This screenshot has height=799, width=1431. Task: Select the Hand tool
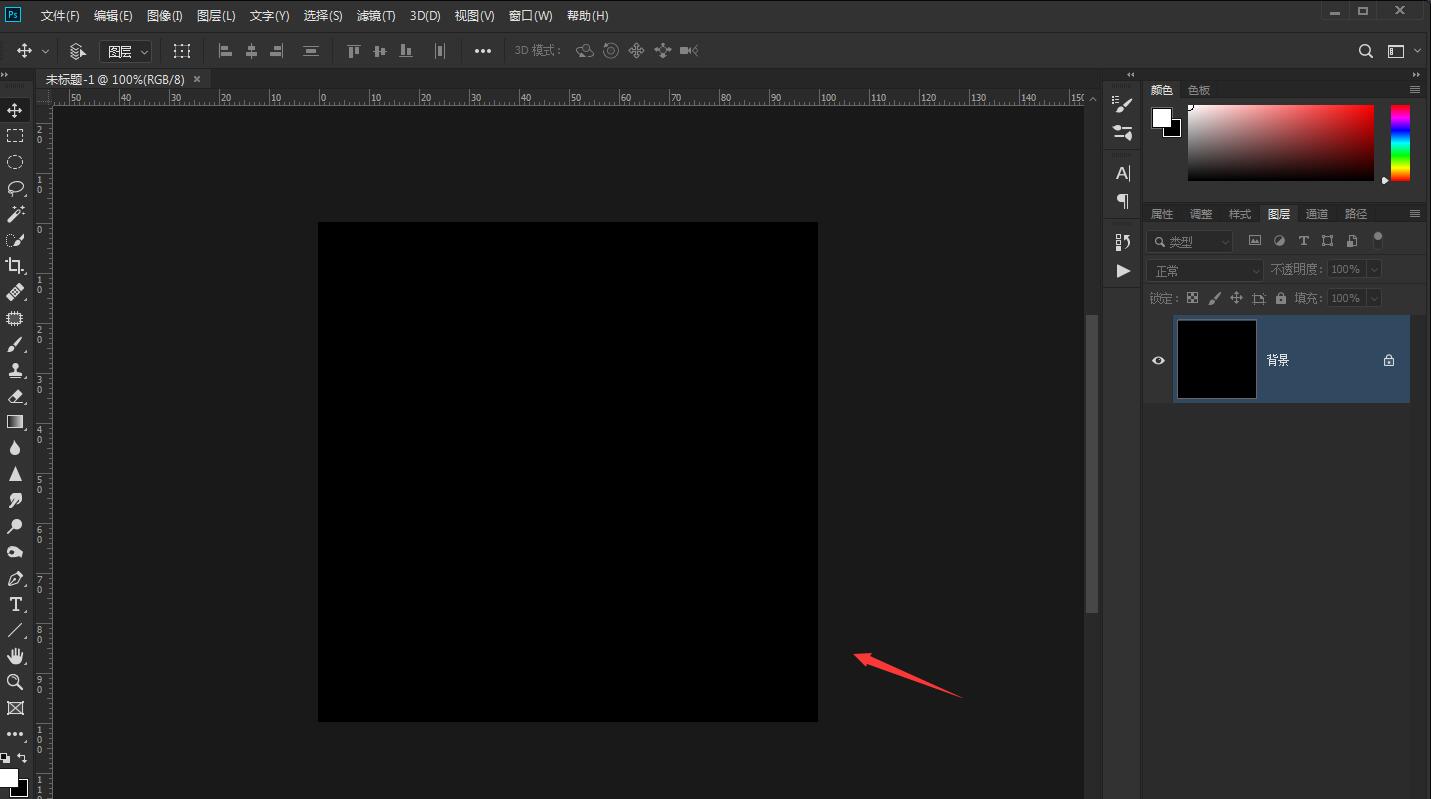[x=15, y=656]
